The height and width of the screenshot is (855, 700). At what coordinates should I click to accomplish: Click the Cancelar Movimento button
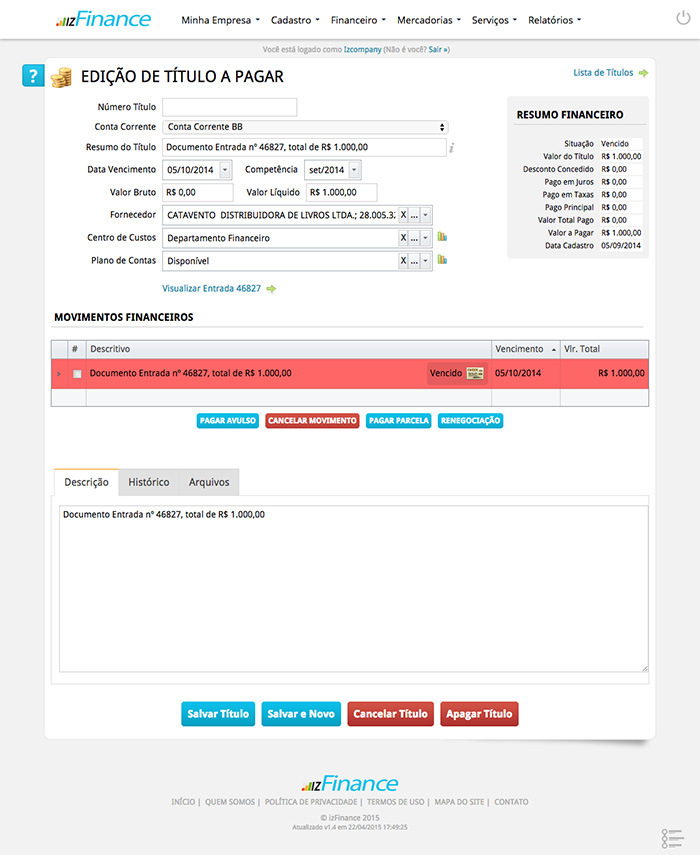pyautogui.click(x=312, y=421)
